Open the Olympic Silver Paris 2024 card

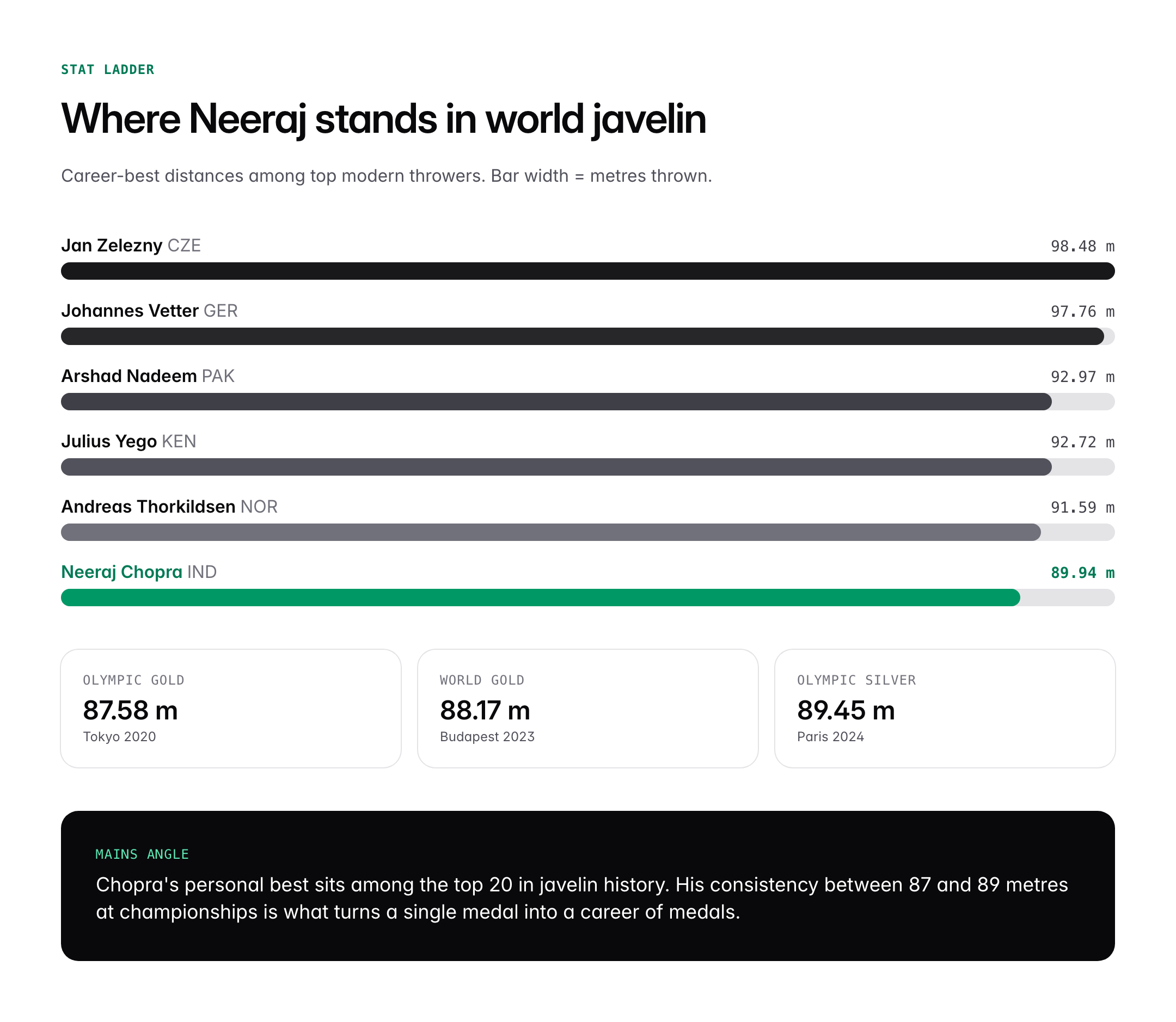944,709
